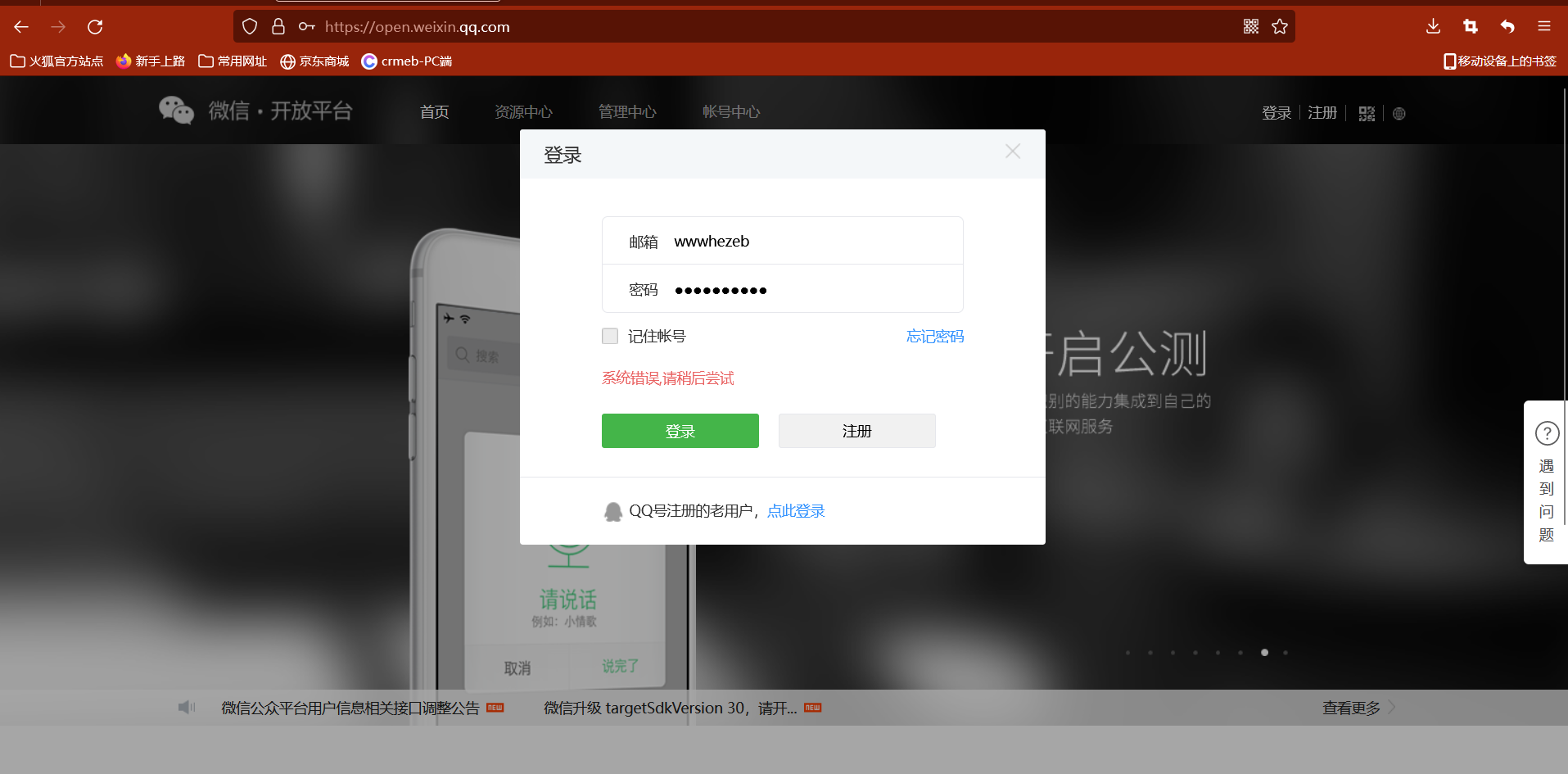Open the 微信升级 targetSdkVersion 30 announcement
The height and width of the screenshot is (774, 1568).
671,708
